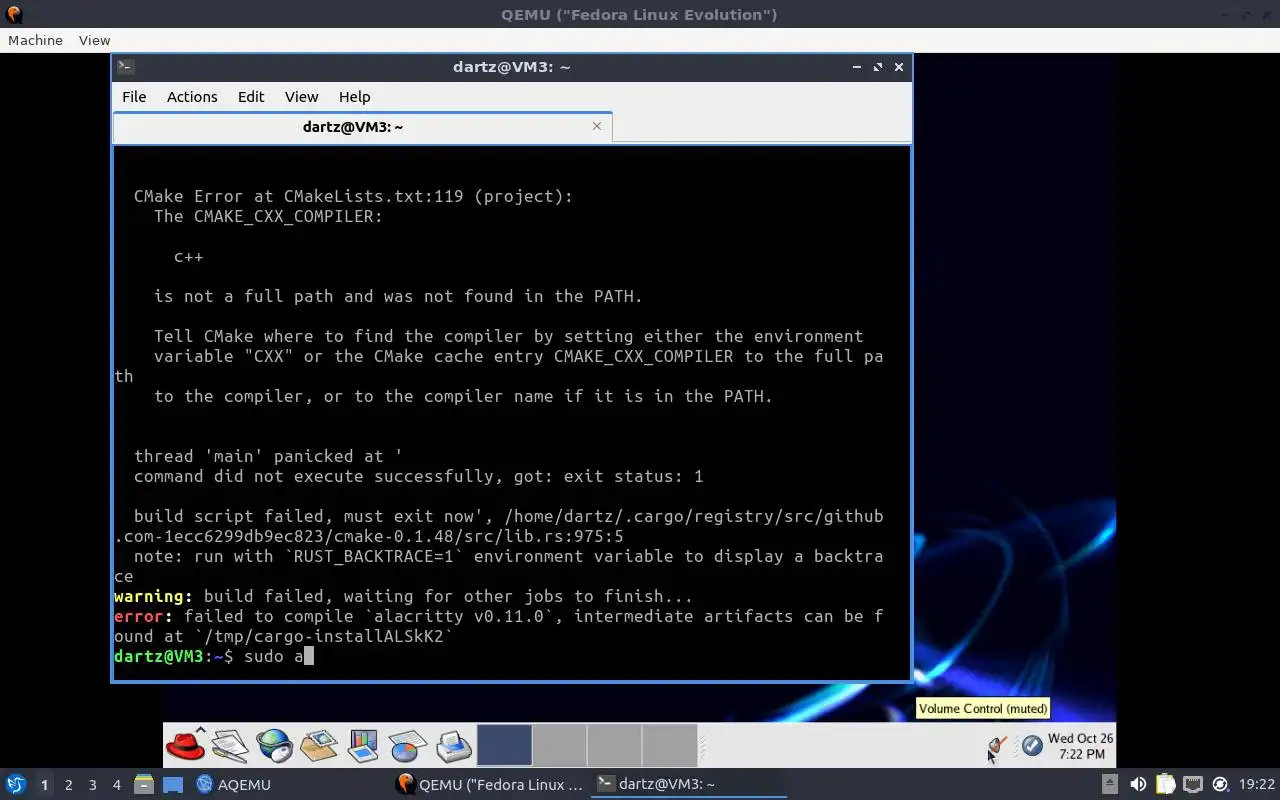Launch the text editor notepad panel icon
1280x800 pixels.
coord(229,745)
